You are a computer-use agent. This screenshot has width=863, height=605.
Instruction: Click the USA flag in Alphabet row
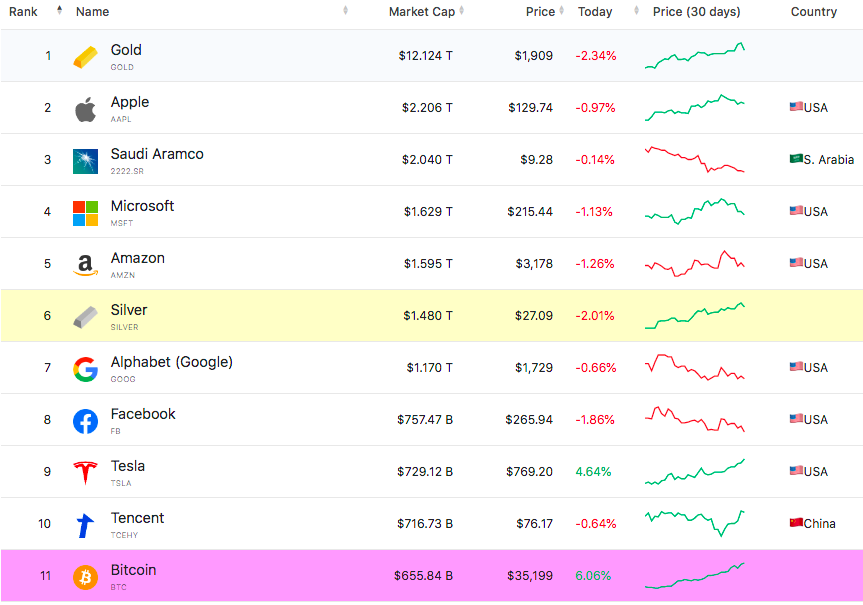[x=796, y=366]
